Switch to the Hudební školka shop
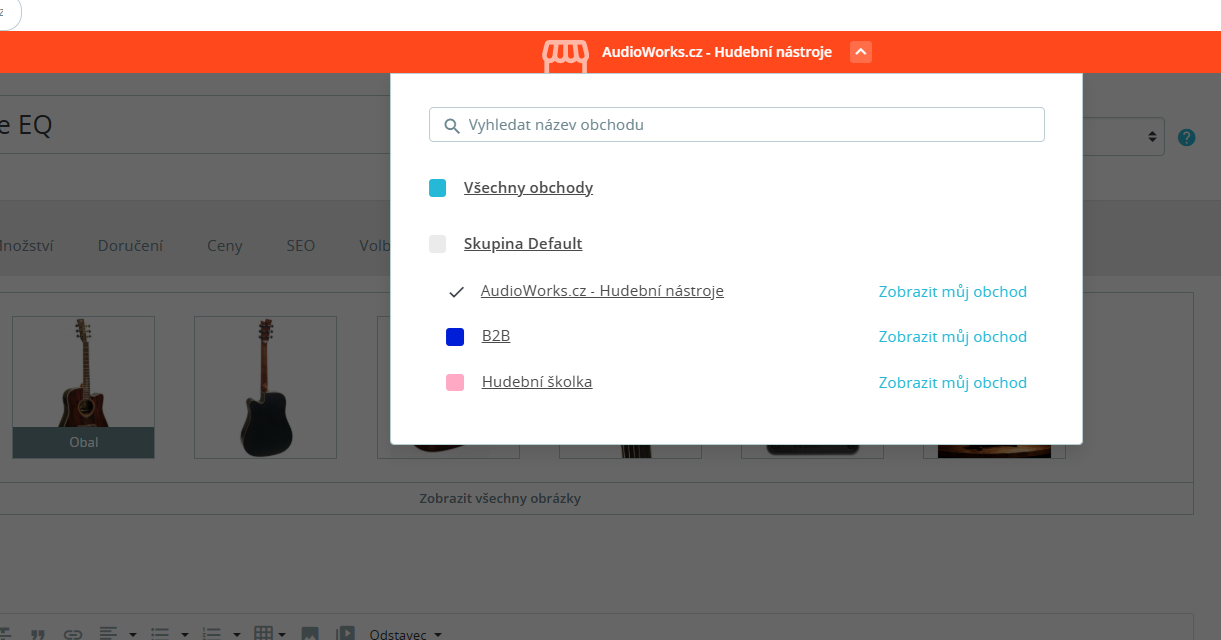1221x640 pixels. tap(537, 382)
